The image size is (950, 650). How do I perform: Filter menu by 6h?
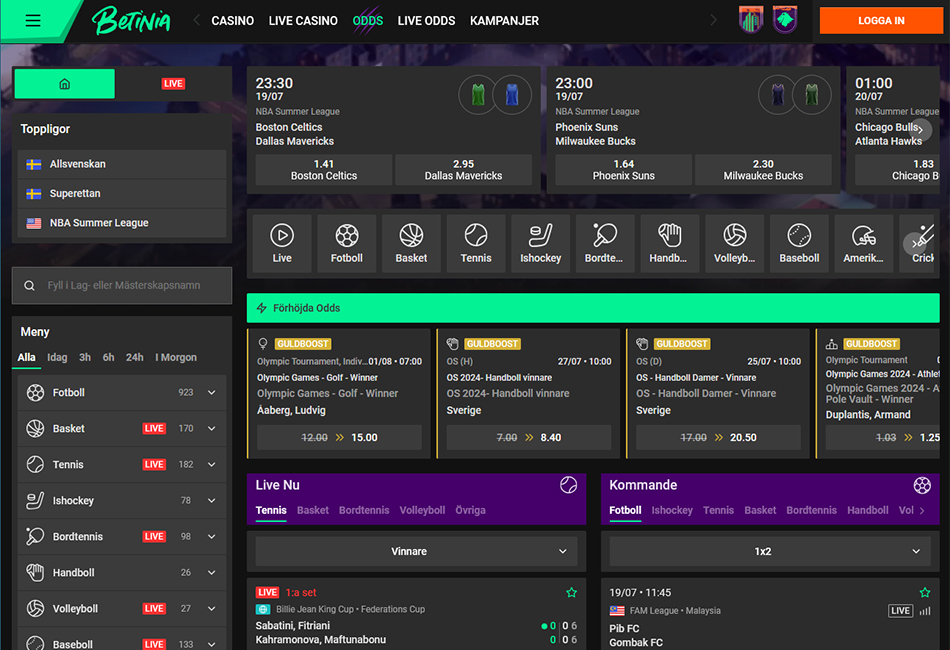click(108, 357)
